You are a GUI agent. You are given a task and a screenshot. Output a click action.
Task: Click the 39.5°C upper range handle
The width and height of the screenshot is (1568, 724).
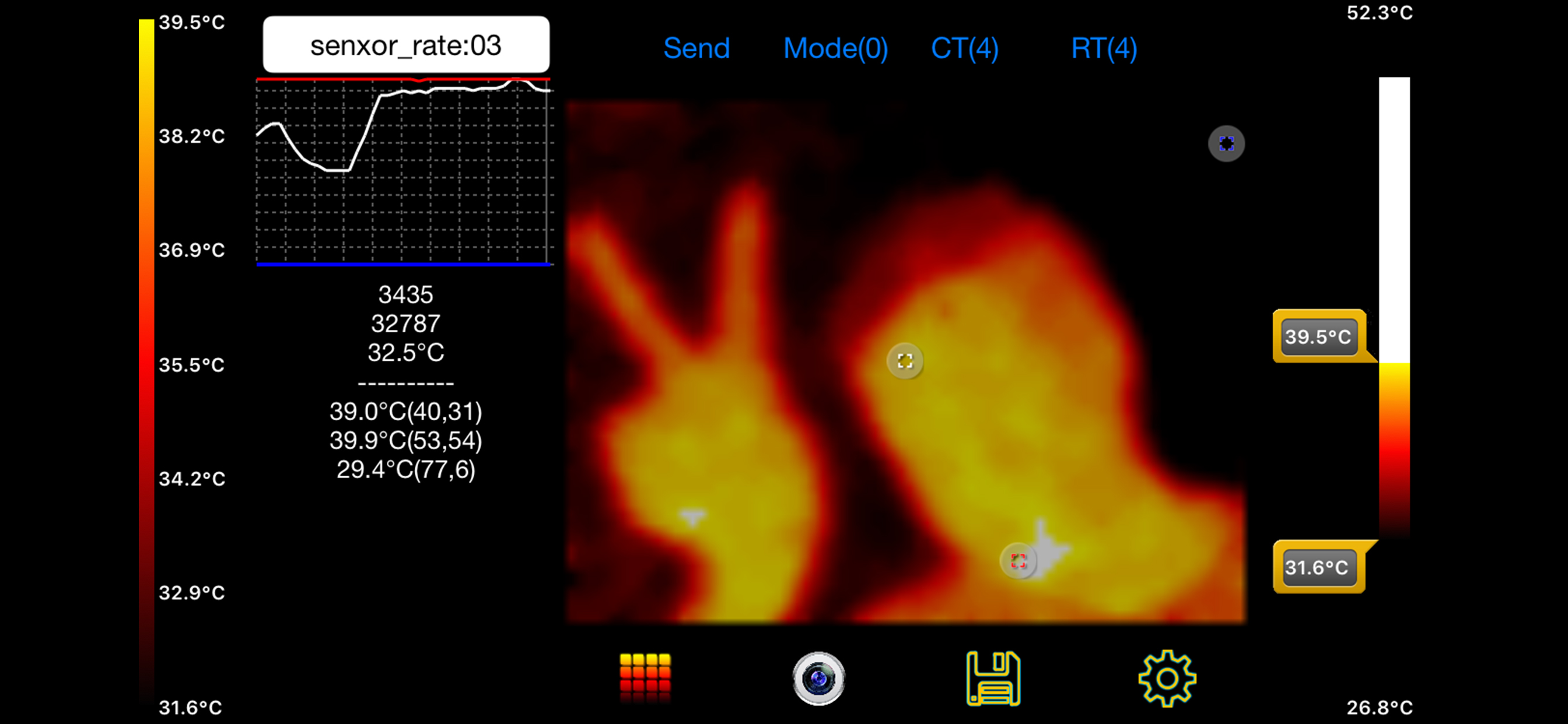pos(1318,336)
